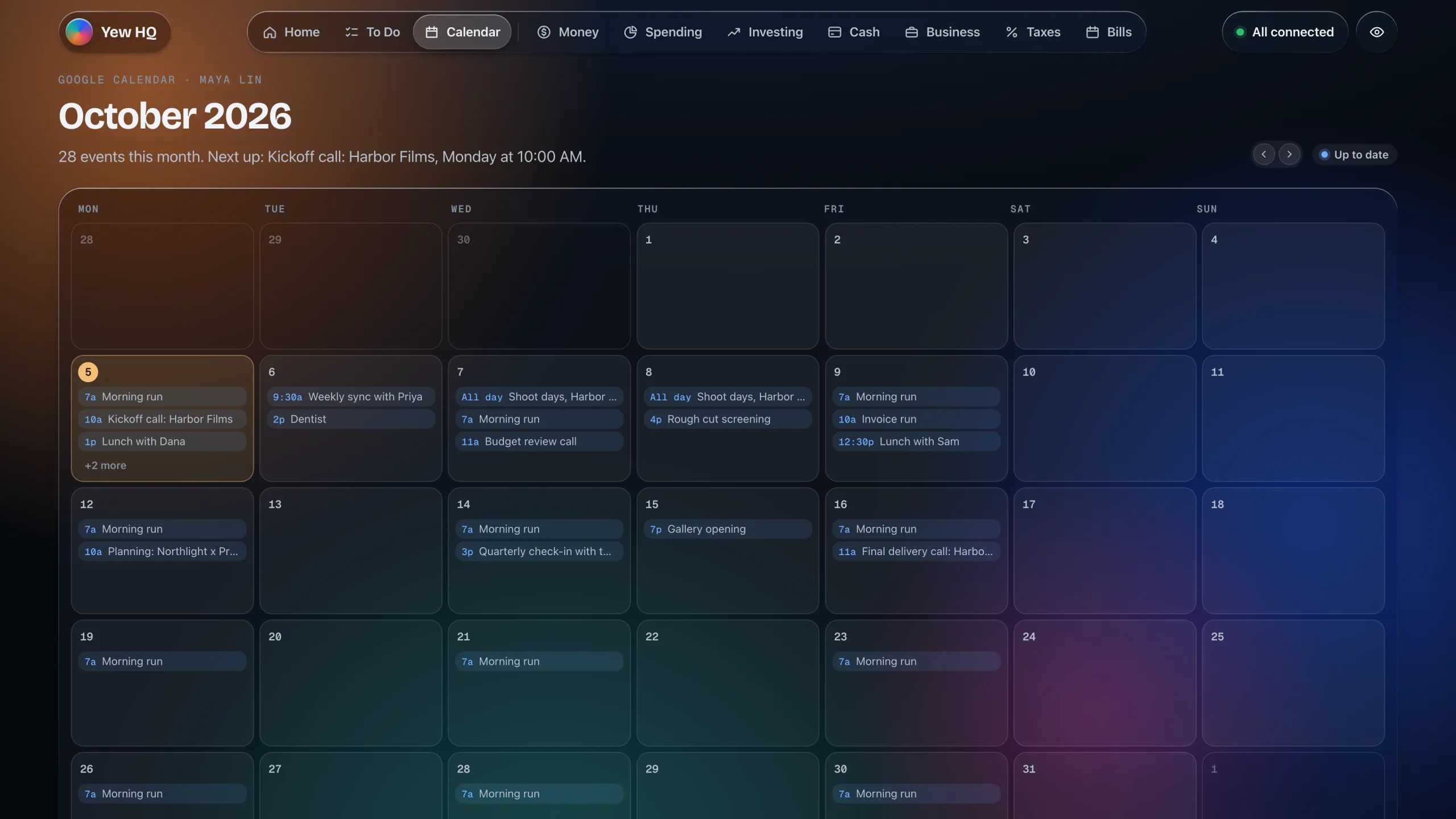Open the Planning: Northlight event on day 12
Screen dimensions: 1456x819
coord(162,552)
